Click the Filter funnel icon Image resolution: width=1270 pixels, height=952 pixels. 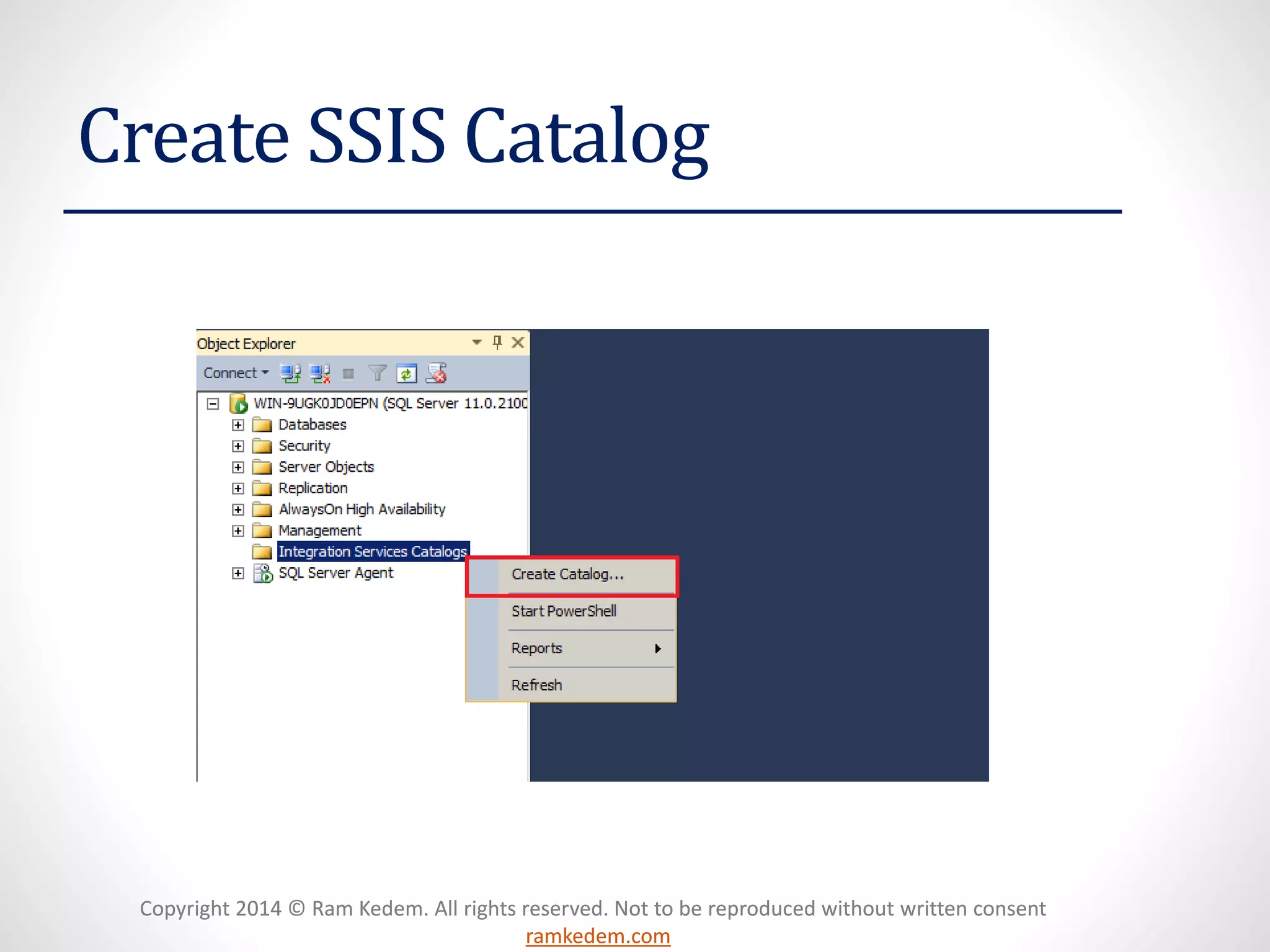pyautogui.click(x=377, y=373)
